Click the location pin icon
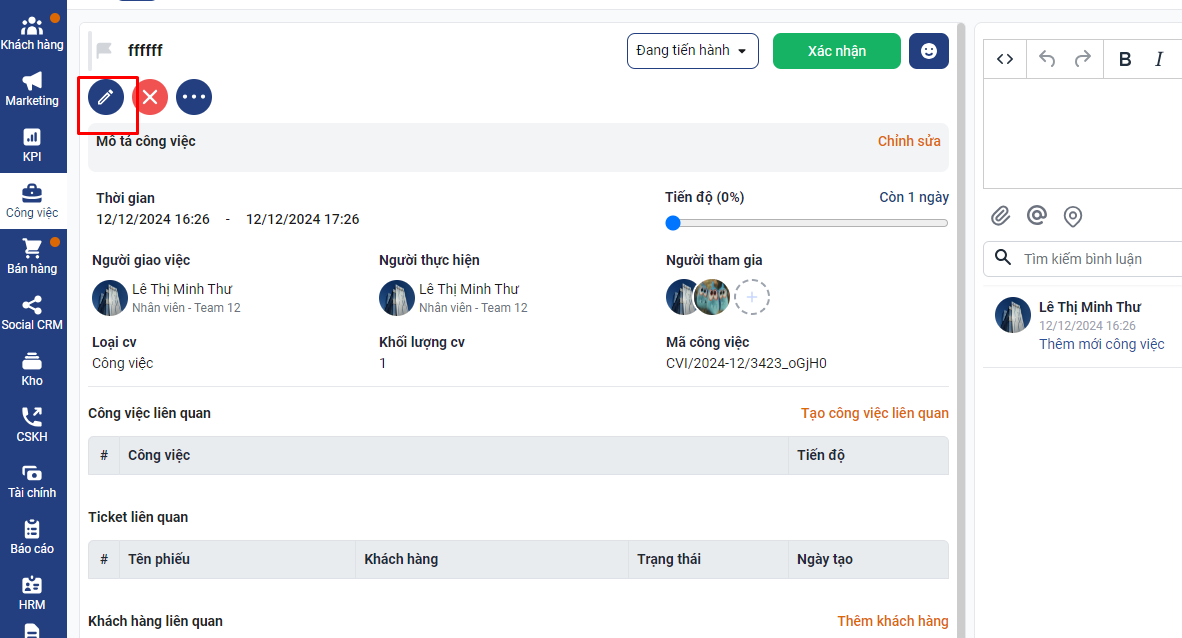 click(x=1073, y=216)
